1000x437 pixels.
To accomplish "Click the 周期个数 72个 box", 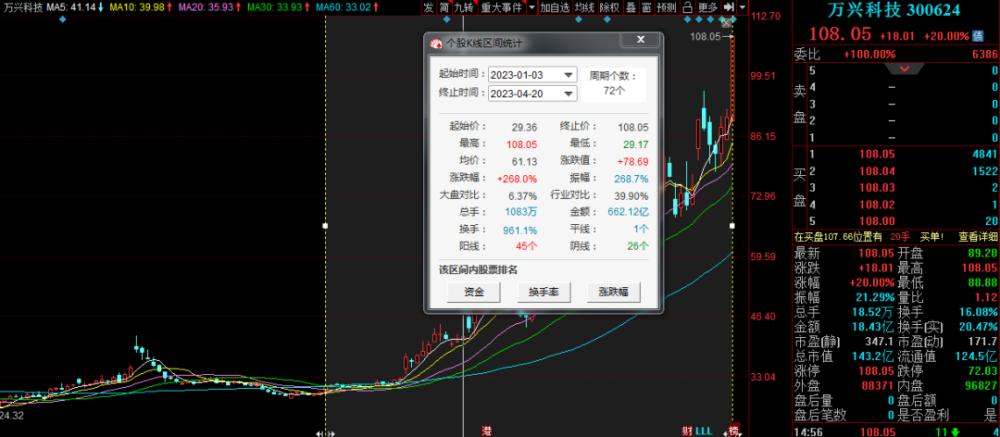I will [614, 84].
